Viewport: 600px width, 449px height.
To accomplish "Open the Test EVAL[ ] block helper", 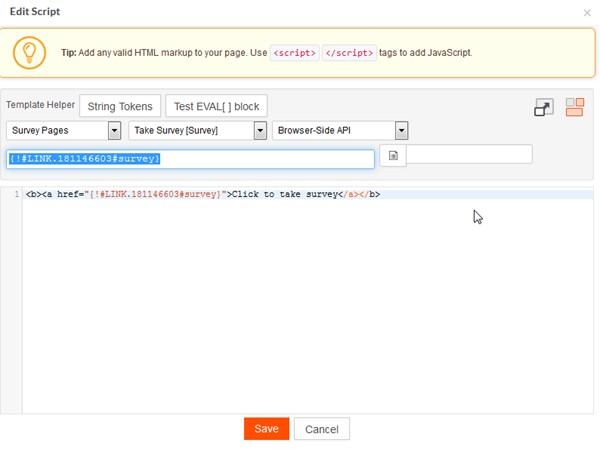I will 217,106.
